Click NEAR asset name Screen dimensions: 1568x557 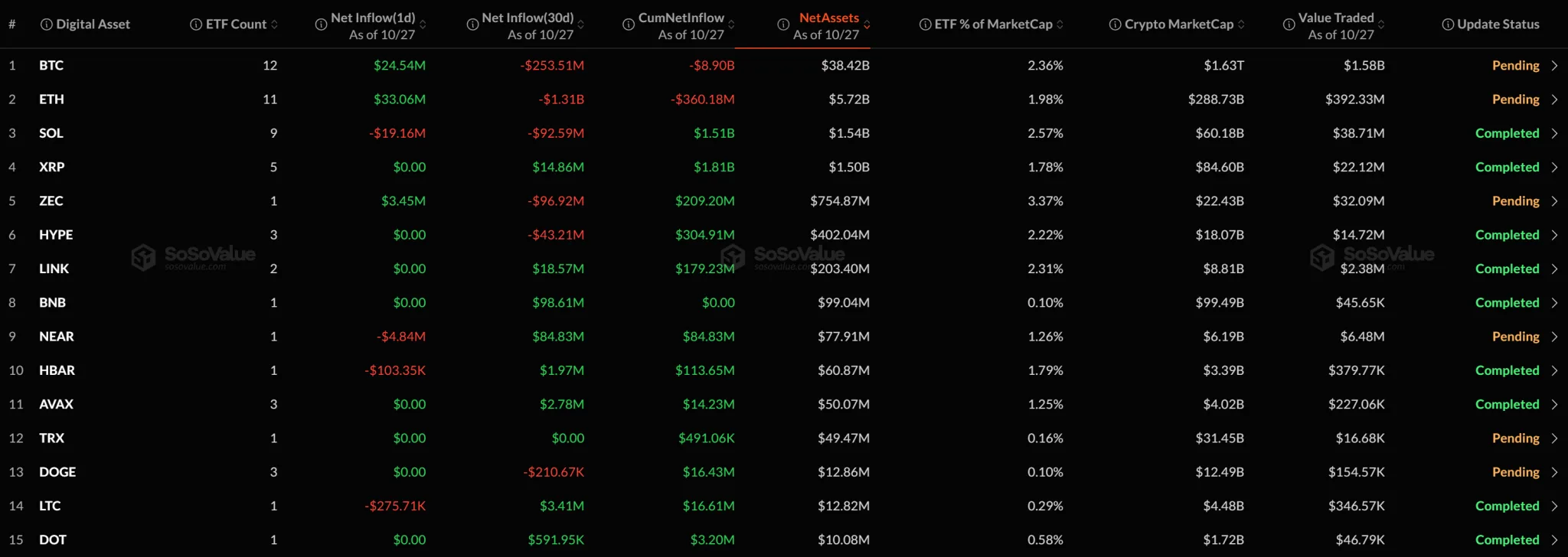57,337
